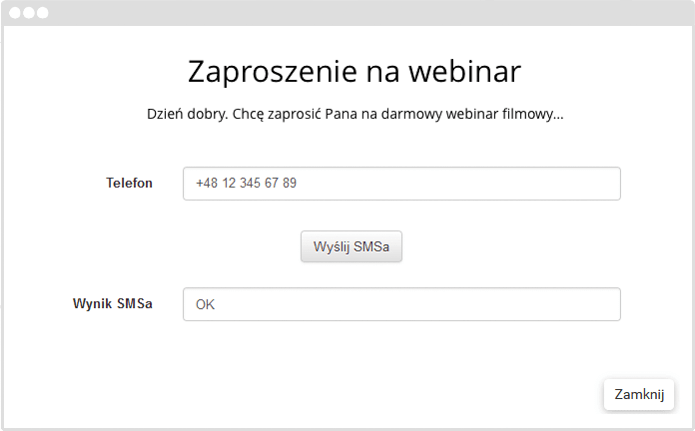The height and width of the screenshot is (431, 695).
Task: Click the word "webinar" in the large heading
Action: click(465, 72)
